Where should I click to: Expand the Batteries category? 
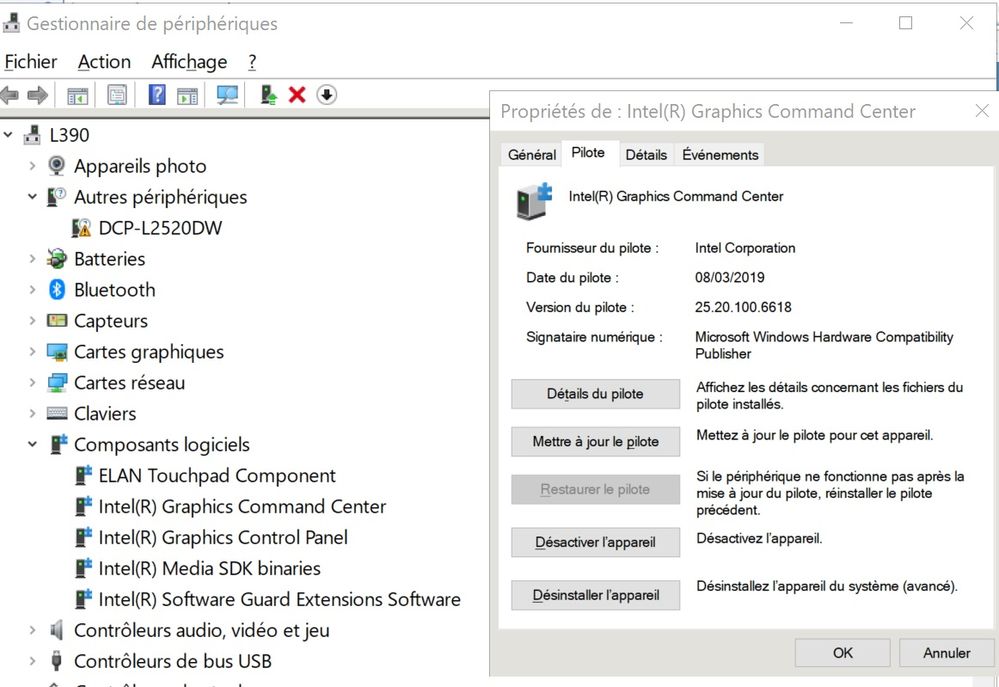tap(32, 259)
